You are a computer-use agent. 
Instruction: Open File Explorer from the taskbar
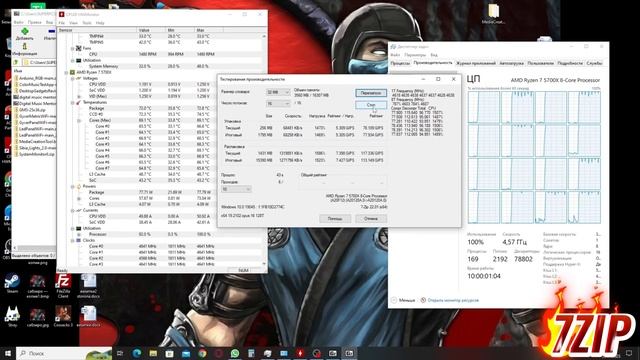[x=153, y=353]
